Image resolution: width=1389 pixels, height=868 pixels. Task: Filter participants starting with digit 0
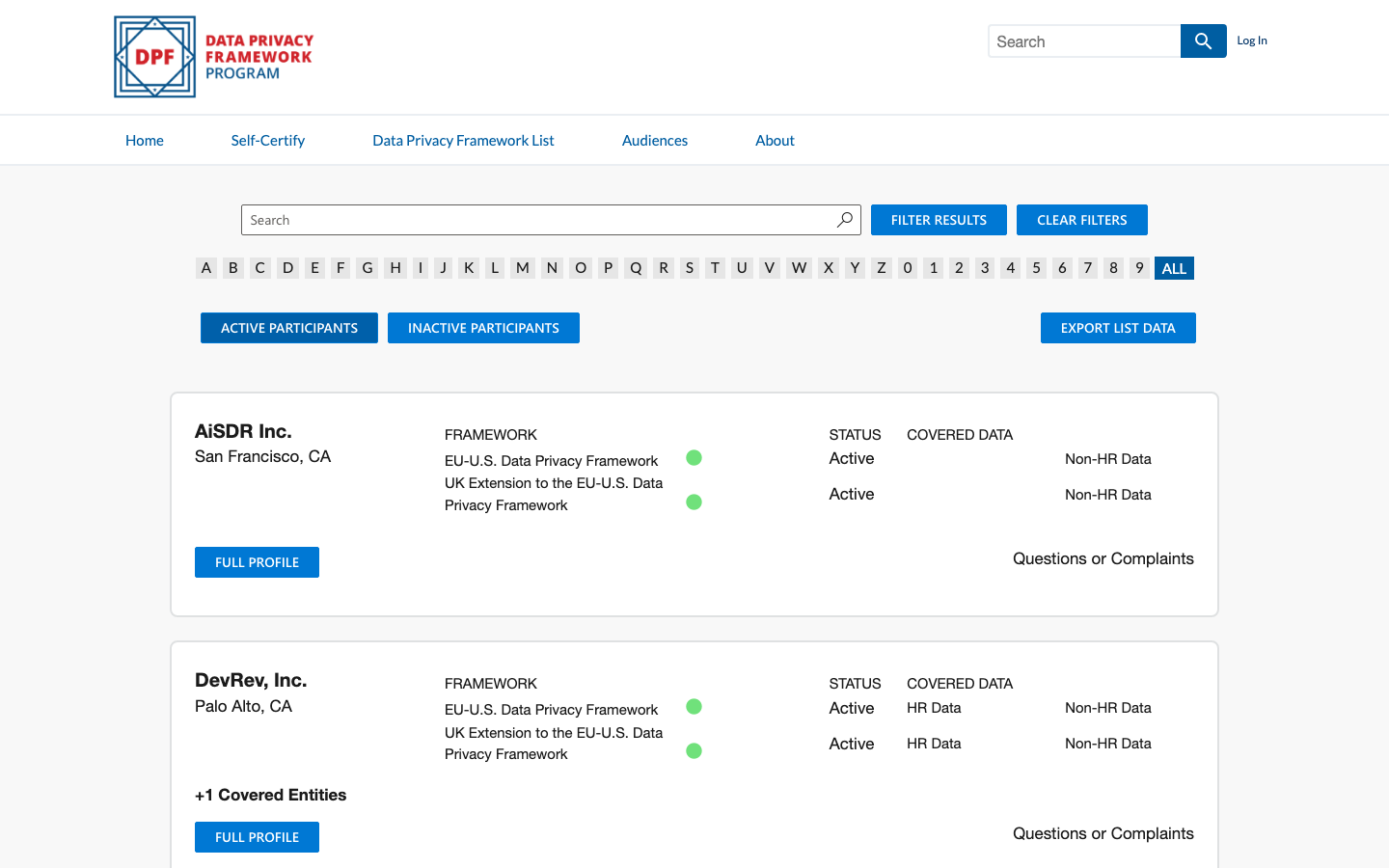(x=908, y=268)
